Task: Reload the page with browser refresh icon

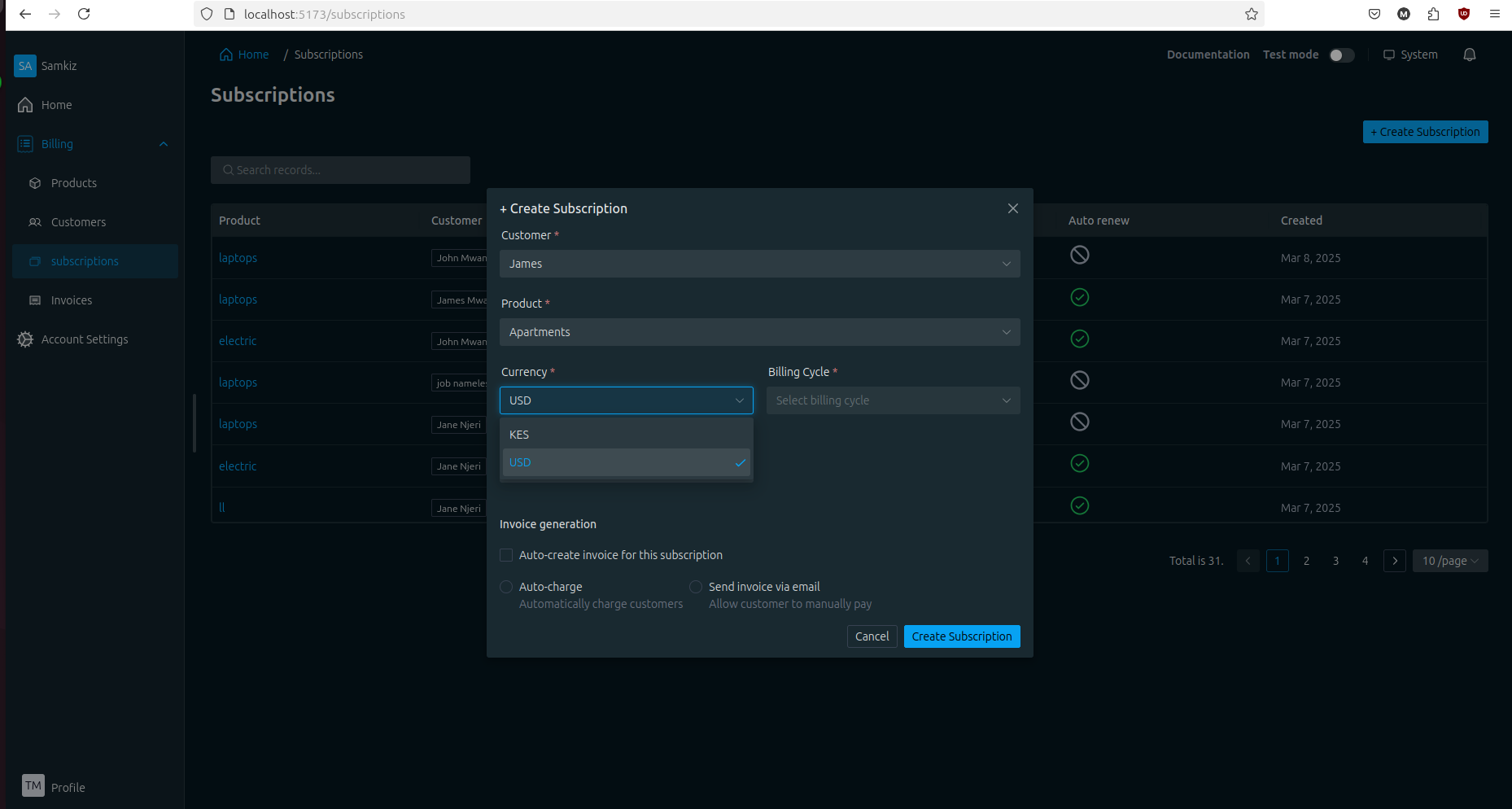Action: [84, 14]
